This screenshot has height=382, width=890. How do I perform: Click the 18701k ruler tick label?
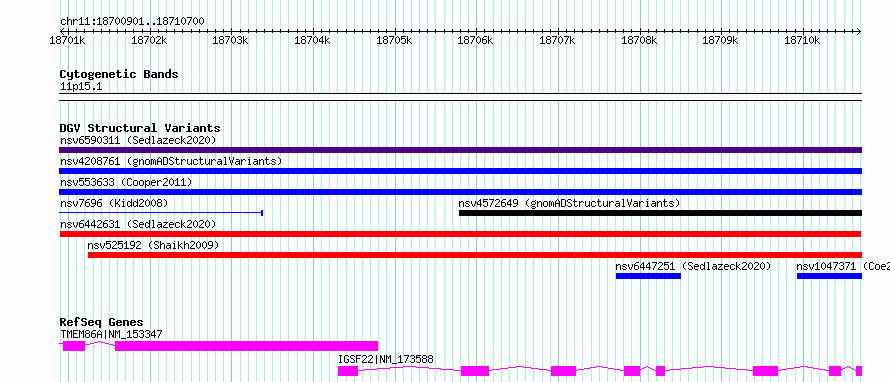(68, 41)
